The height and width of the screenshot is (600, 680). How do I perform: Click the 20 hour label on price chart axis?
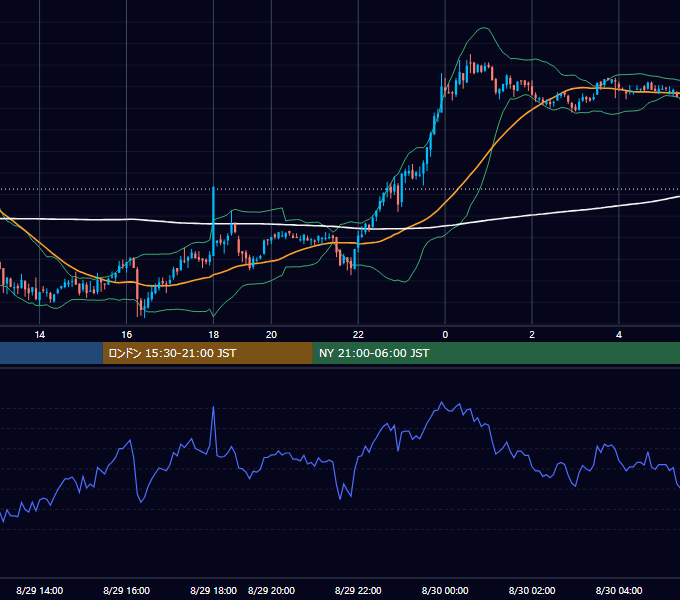pos(271,335)
